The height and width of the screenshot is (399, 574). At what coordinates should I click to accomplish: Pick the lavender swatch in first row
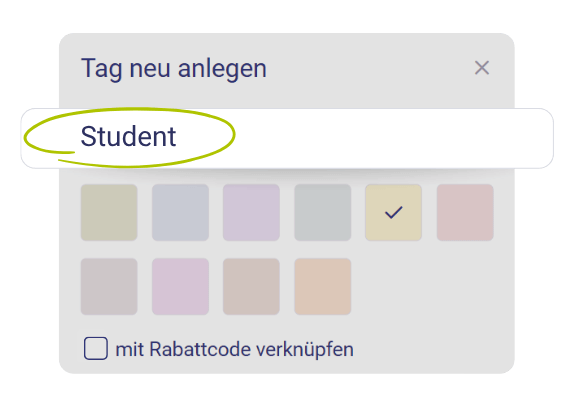pos(251,212)
